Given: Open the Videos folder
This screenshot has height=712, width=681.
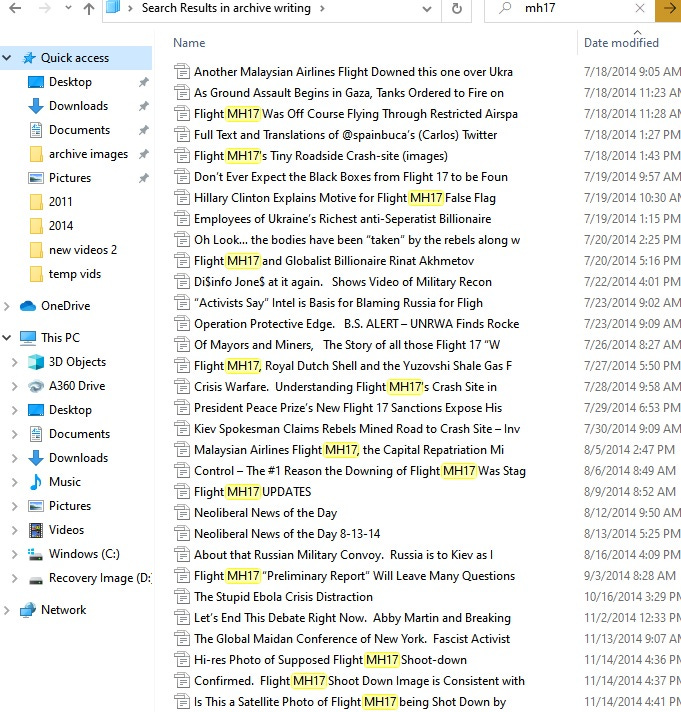Looking at the screenshot, I should tap(66, 530).
